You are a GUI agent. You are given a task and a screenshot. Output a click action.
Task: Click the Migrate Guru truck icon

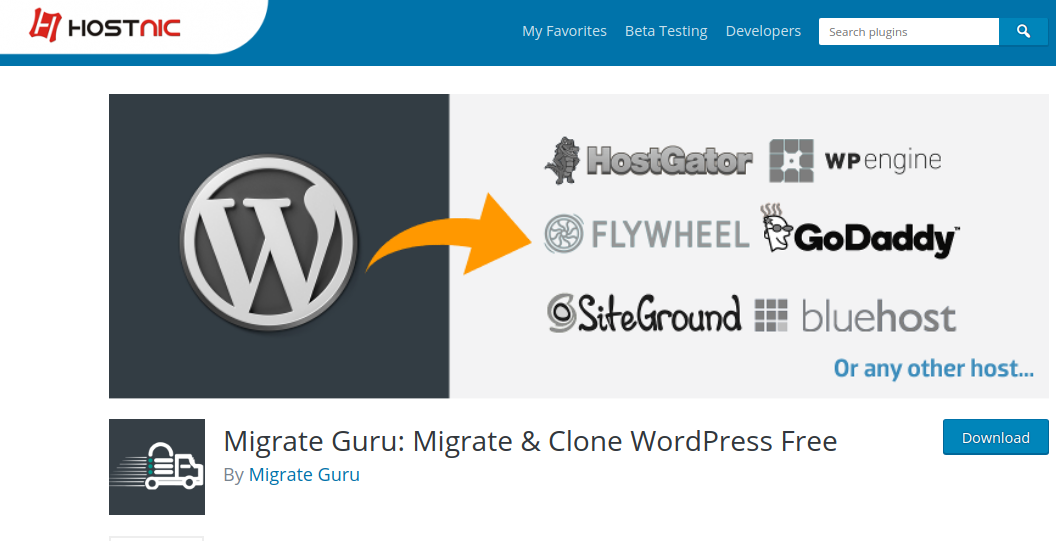(157, 467)
